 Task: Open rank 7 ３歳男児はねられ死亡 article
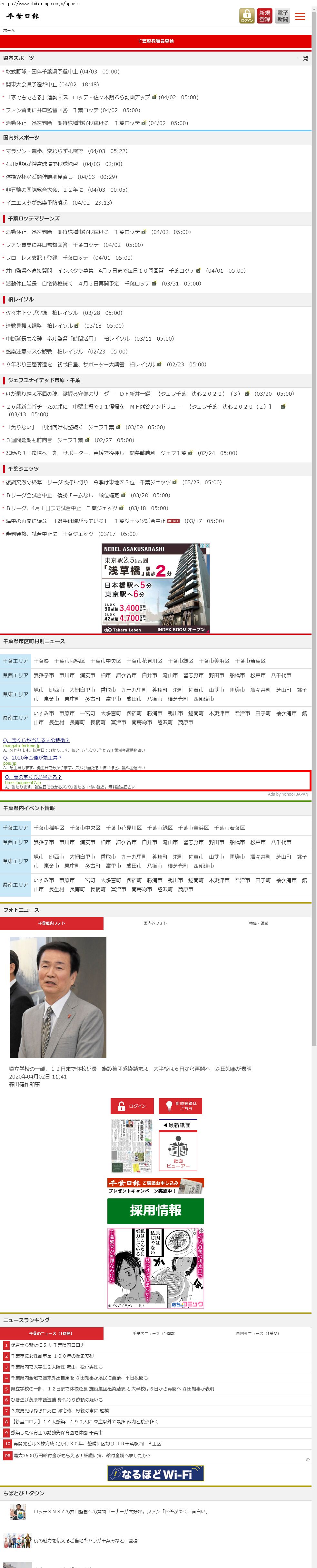(60, 1410)
